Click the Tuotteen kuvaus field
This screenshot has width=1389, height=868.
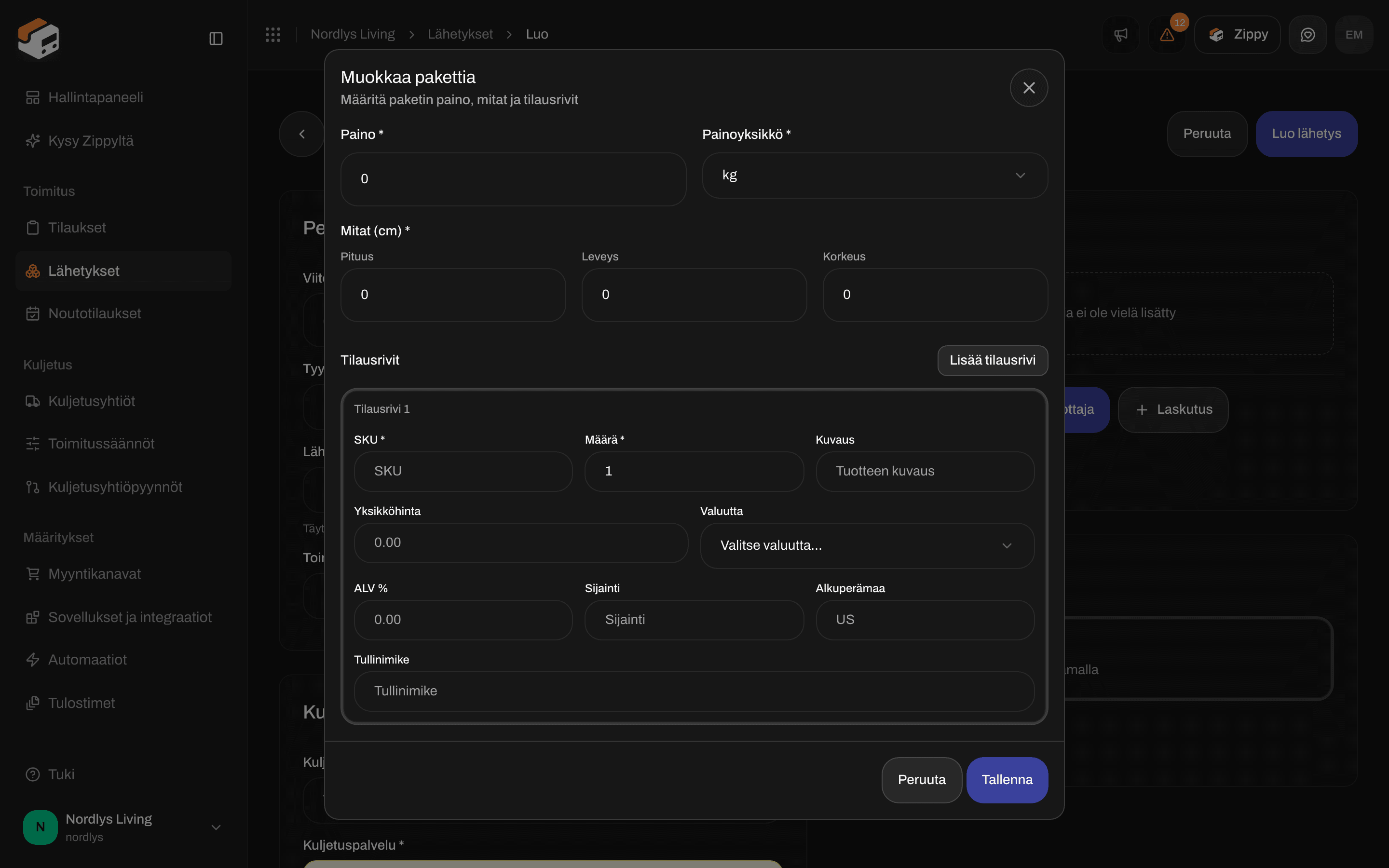pyautogui.click(x=925, y=471)
